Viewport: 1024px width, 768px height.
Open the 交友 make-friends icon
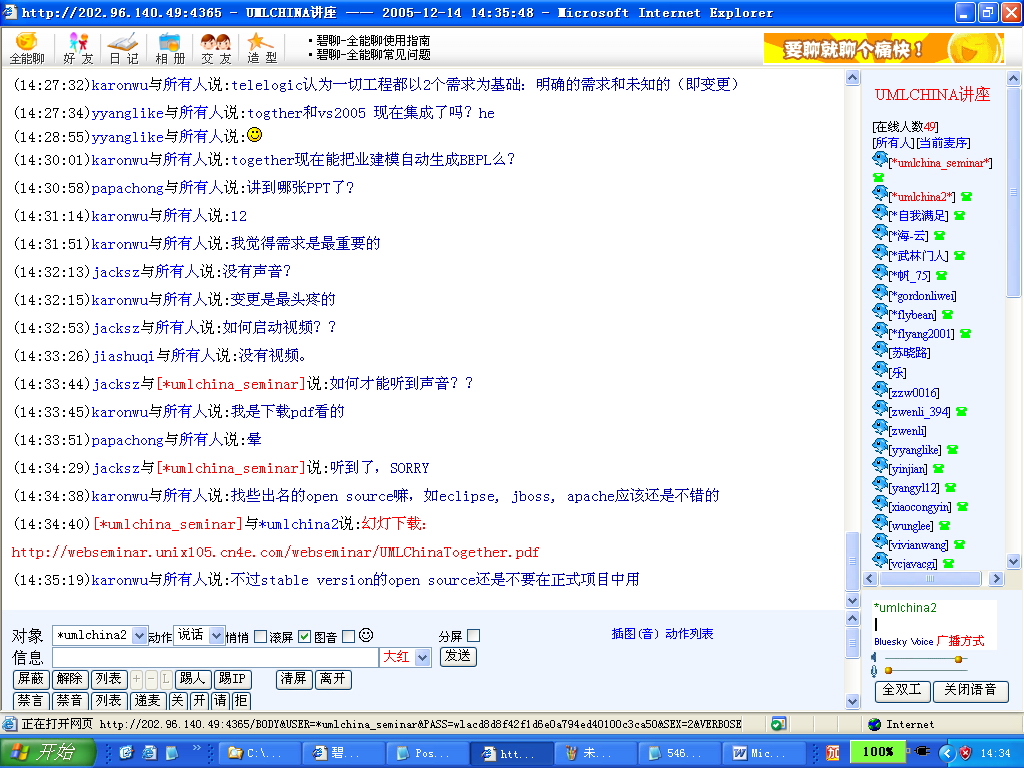coord(216,48)
